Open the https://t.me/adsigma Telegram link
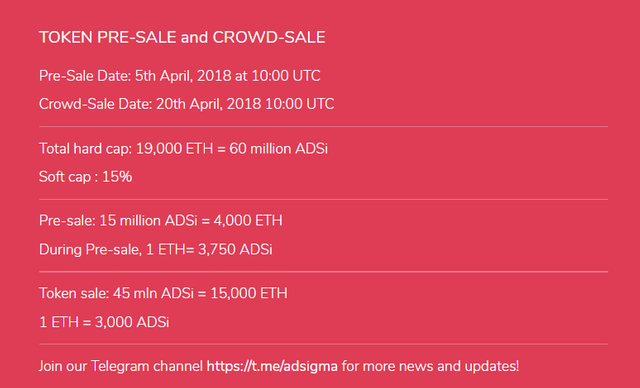 [272, 366]
